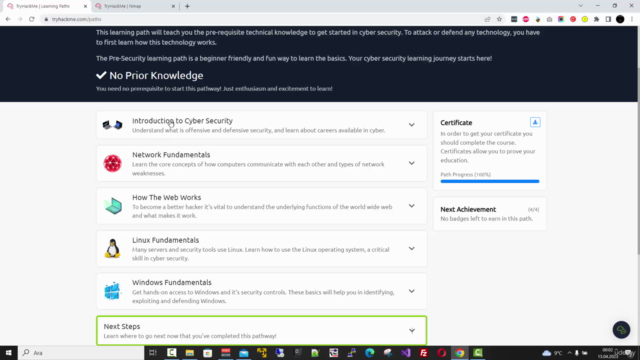Open the tab search dropdown arrow

click(580, 6)
